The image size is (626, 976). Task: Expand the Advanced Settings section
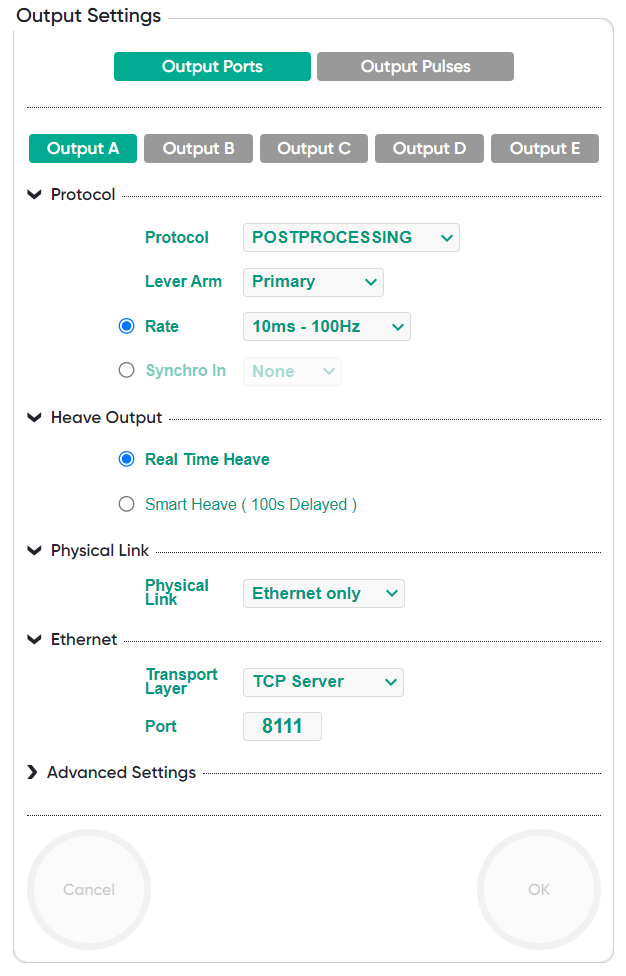[33, 773]
